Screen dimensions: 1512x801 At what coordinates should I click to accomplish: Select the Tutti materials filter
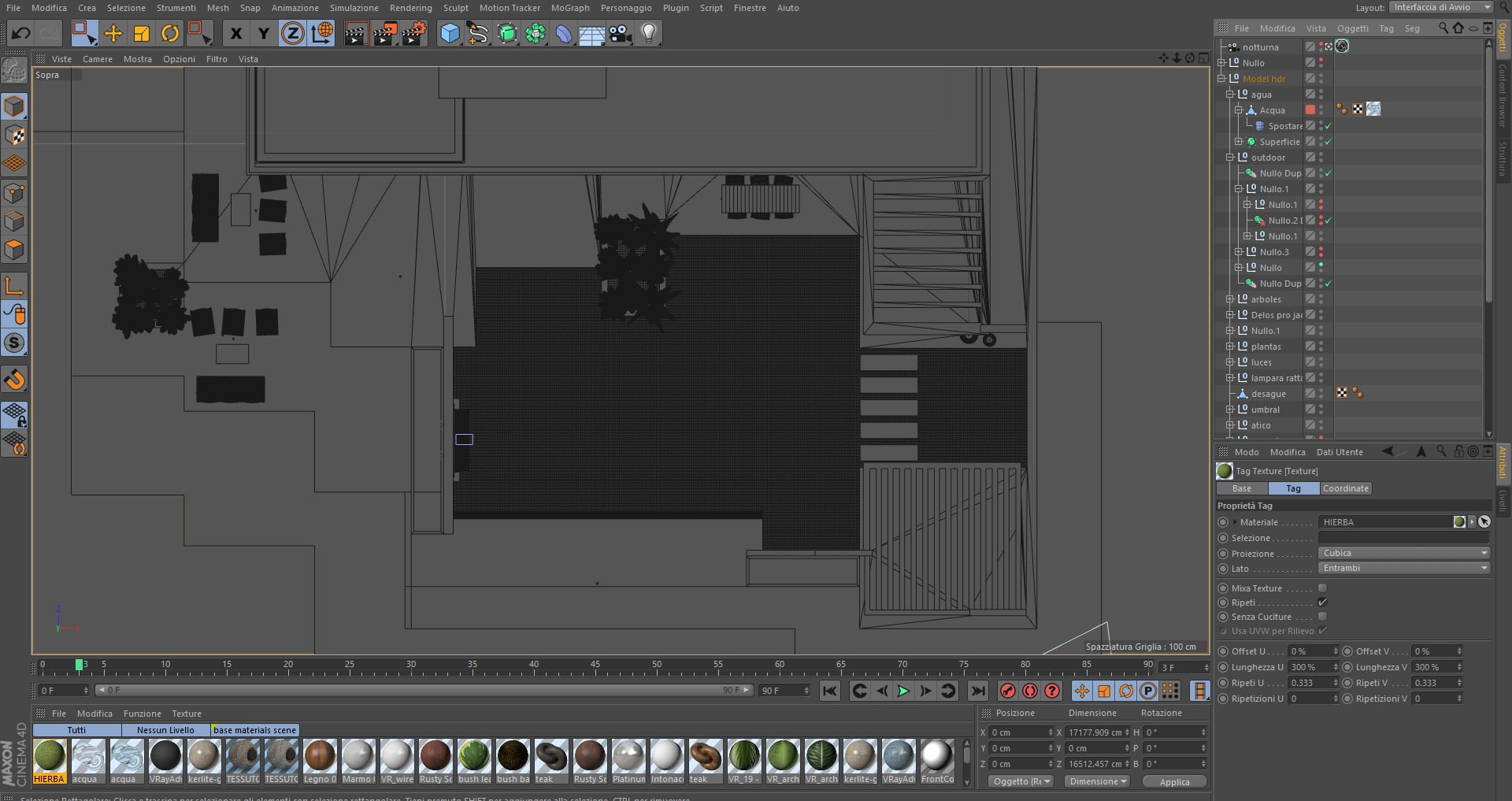coord(76,730)
